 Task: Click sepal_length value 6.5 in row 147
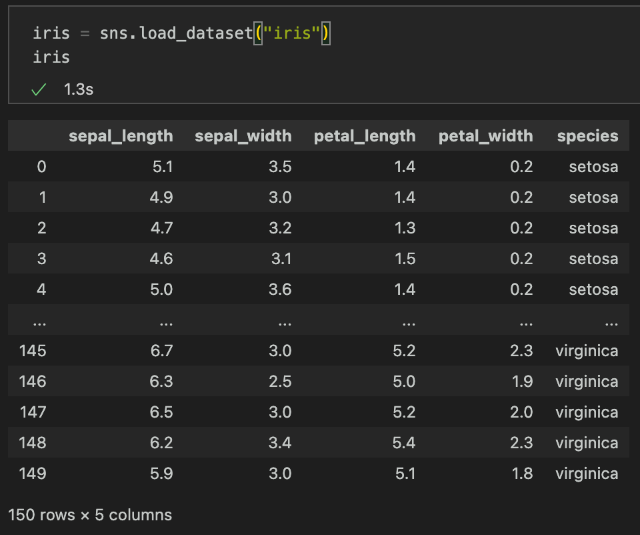tap(161, 412)
